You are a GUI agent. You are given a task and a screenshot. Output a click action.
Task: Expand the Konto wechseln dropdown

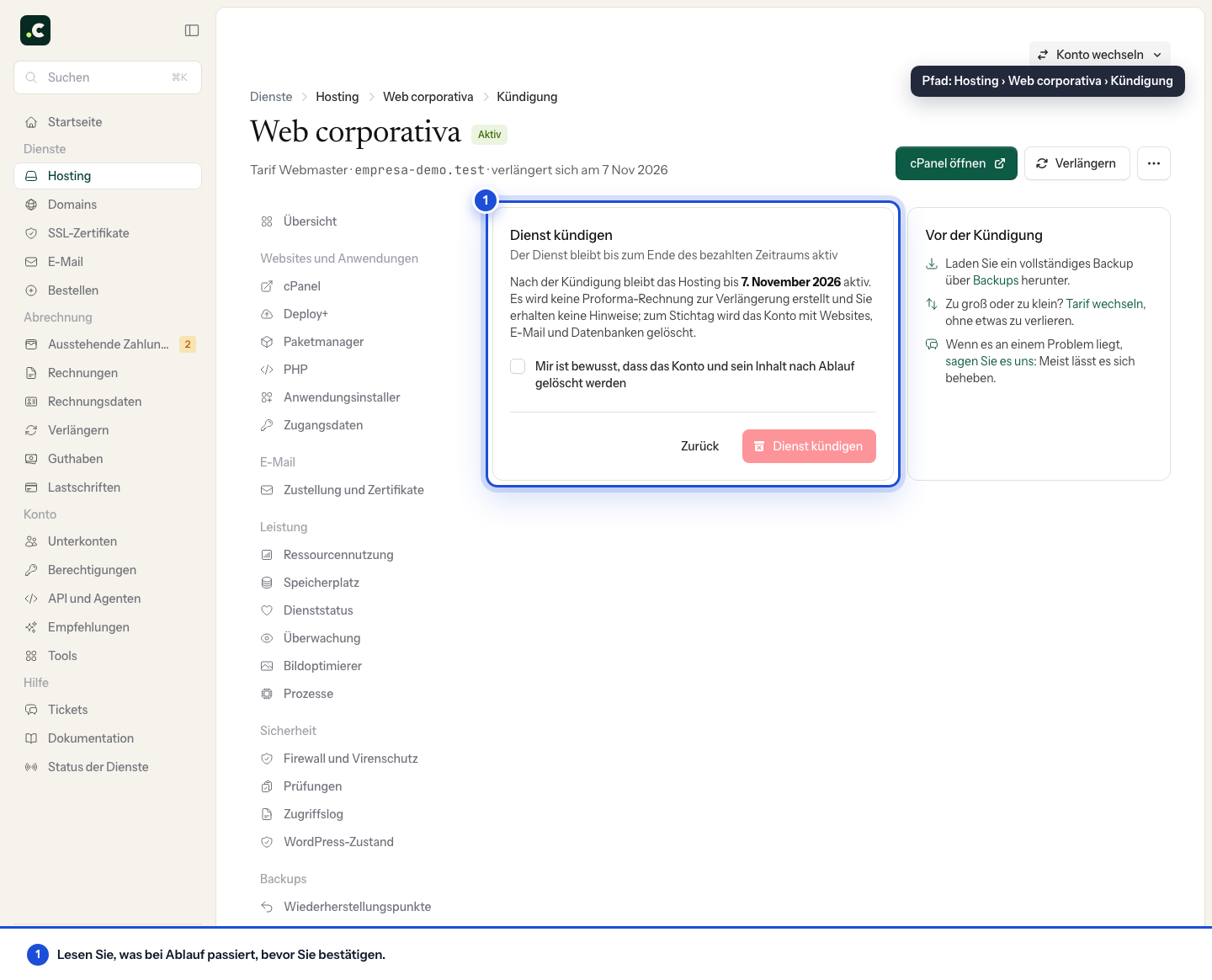click(1099, 55)
